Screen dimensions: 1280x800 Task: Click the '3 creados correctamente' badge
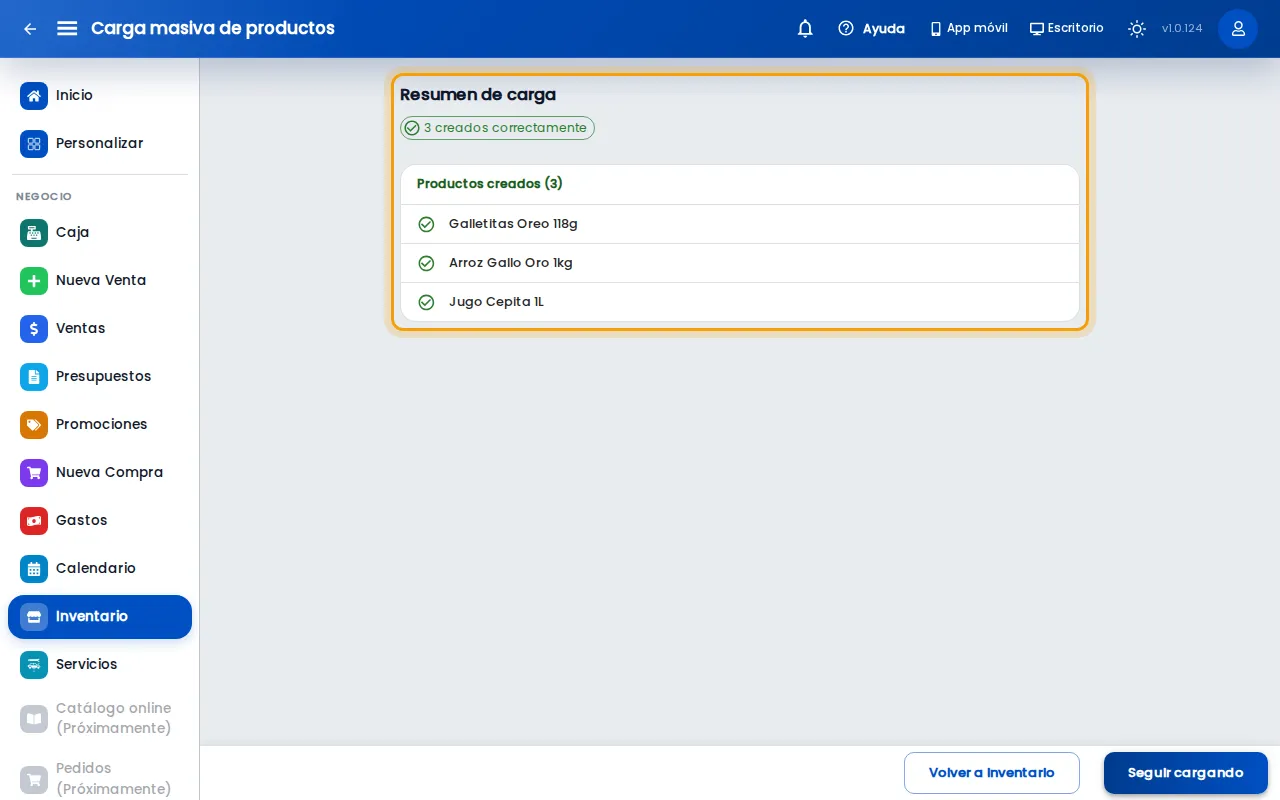tap(497, 128)
